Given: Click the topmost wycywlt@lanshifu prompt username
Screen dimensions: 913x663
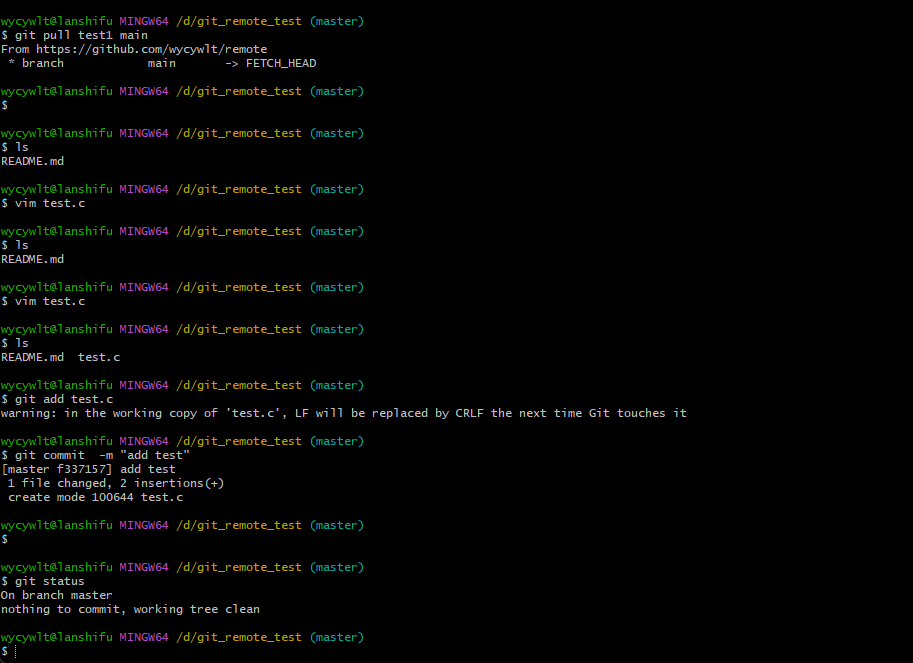Looking at the screenshot, I should point(56,22).
